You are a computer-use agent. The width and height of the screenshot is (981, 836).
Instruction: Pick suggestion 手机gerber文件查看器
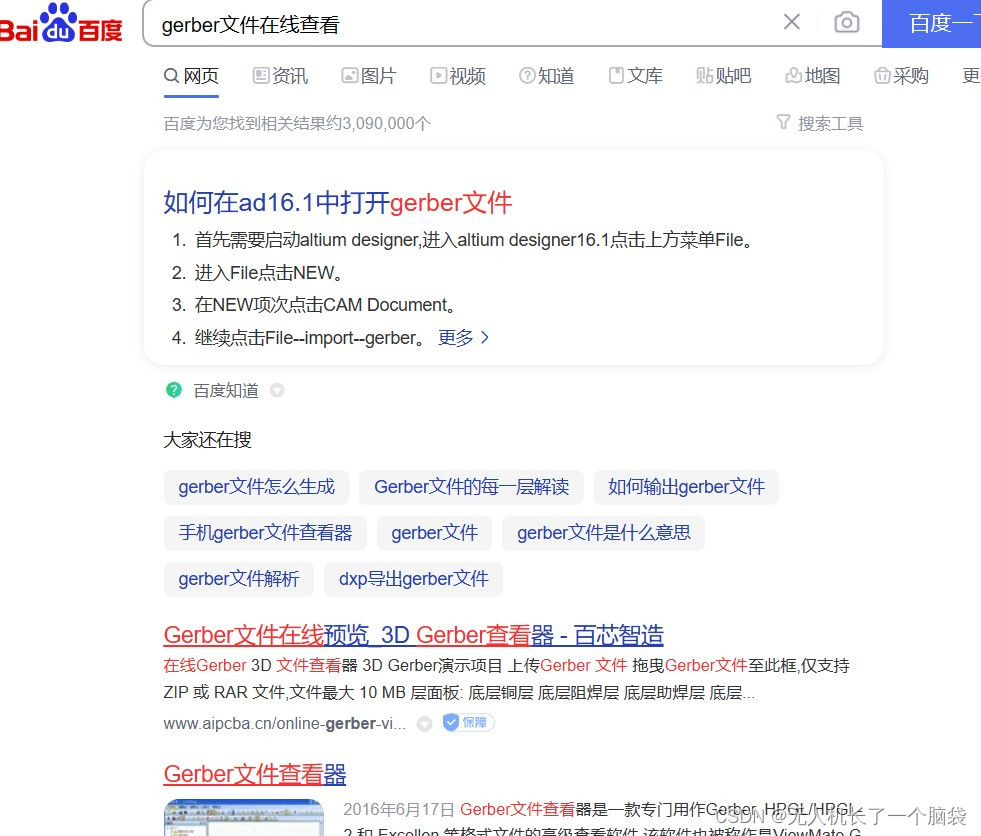click(265, 533)
